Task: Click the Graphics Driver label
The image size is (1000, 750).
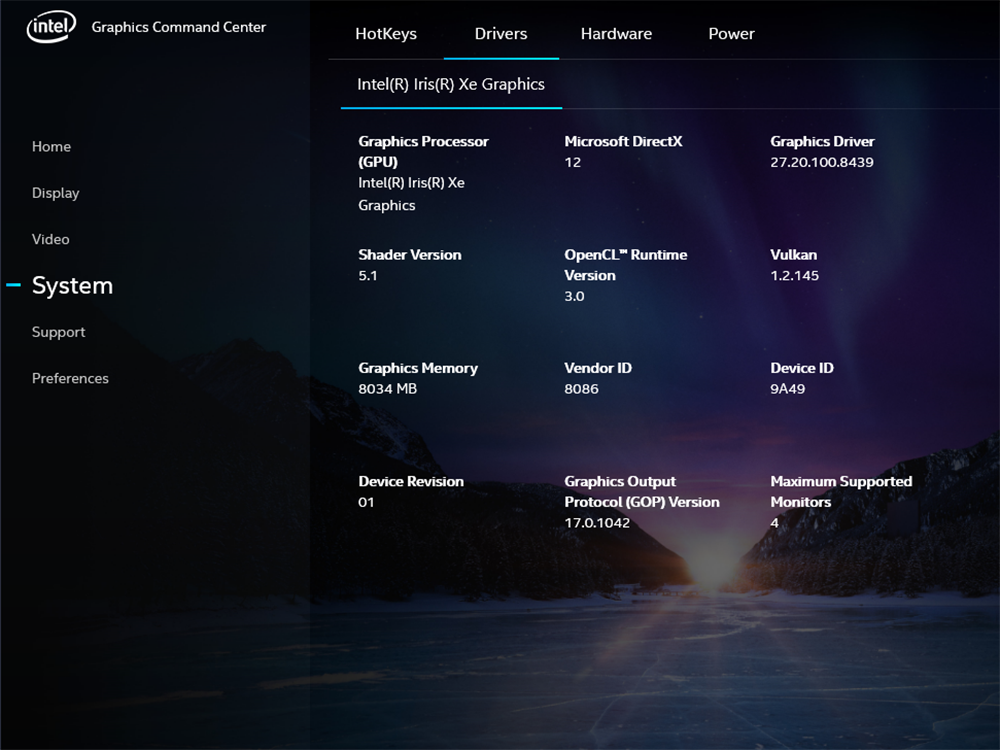Action: 822,142
